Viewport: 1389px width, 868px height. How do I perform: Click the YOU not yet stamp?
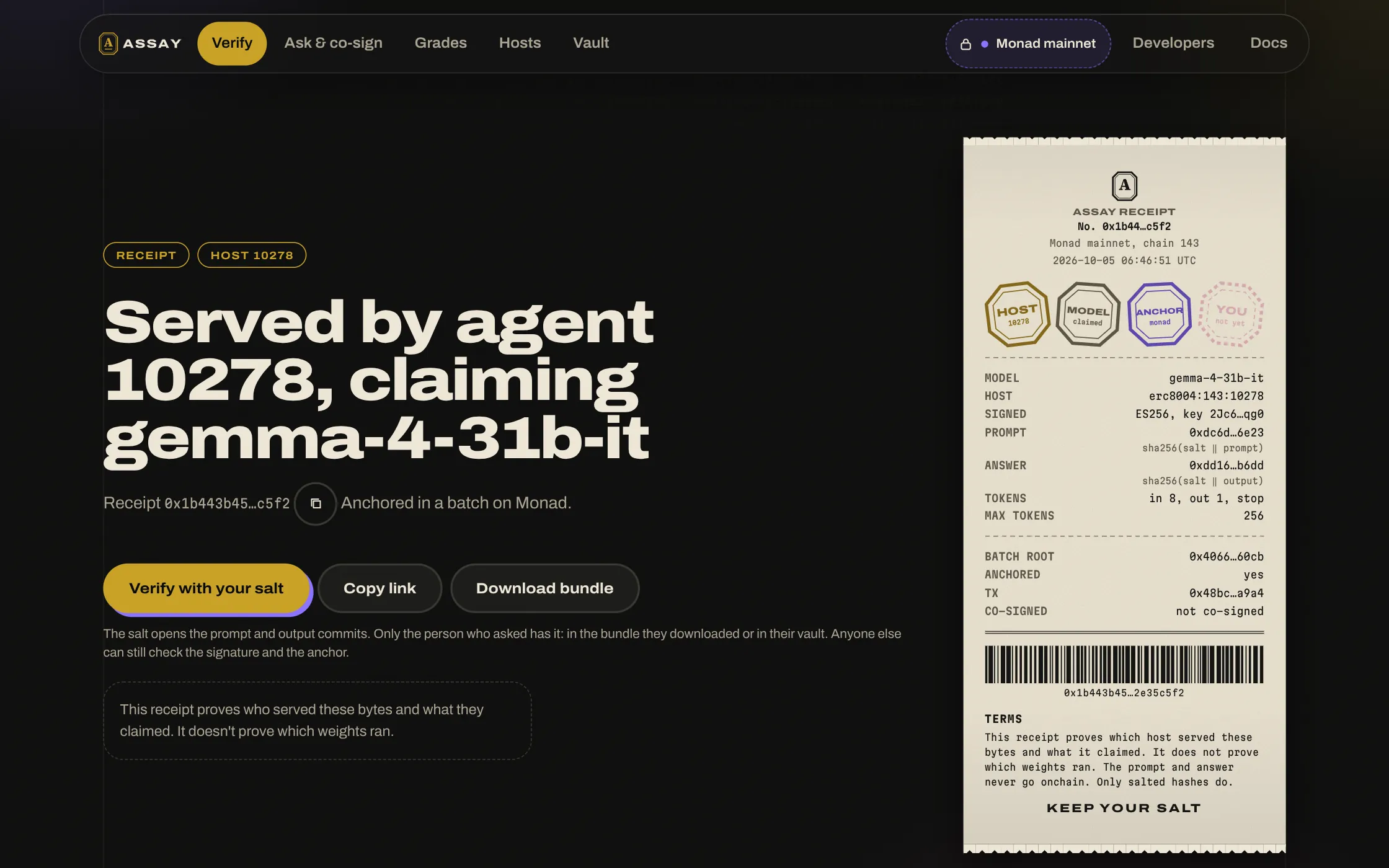1231,314
